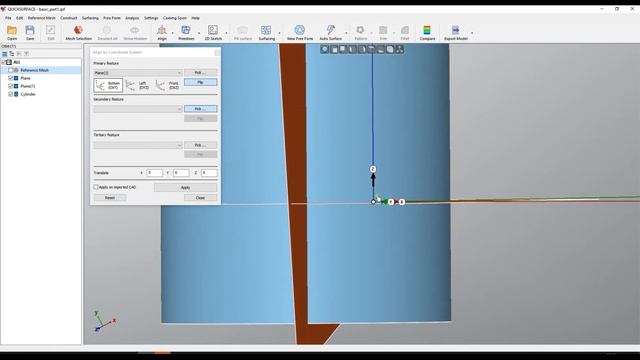Click the eighth viewport view icon
The image size is (640, 360).
coord(390,49)
